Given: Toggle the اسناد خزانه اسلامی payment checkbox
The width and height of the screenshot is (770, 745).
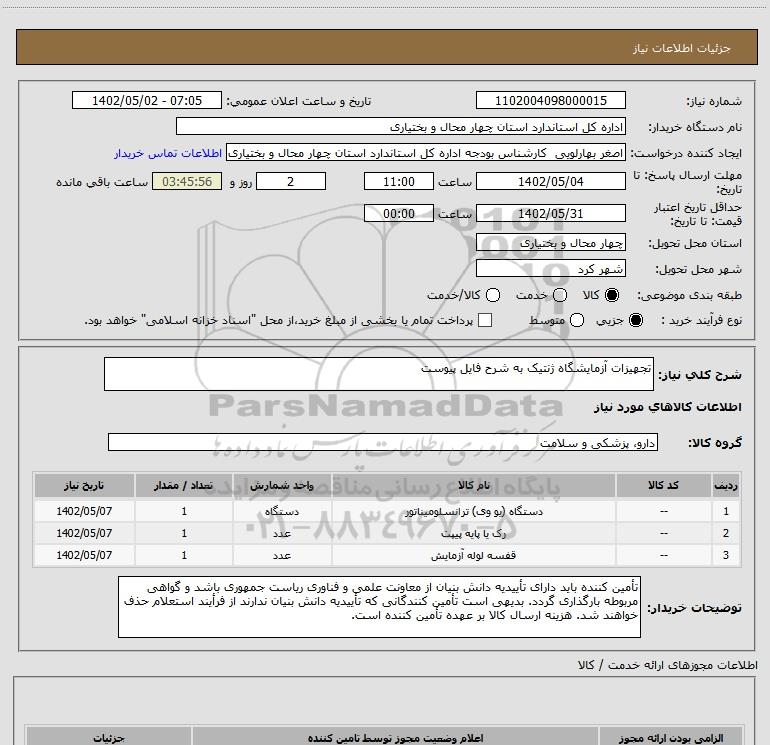Looking at the screenshot, I should click(485, 320).
